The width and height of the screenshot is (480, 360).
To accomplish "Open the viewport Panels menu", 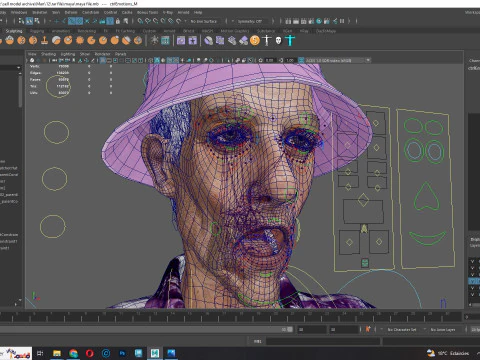I will [x=120, y=54].
